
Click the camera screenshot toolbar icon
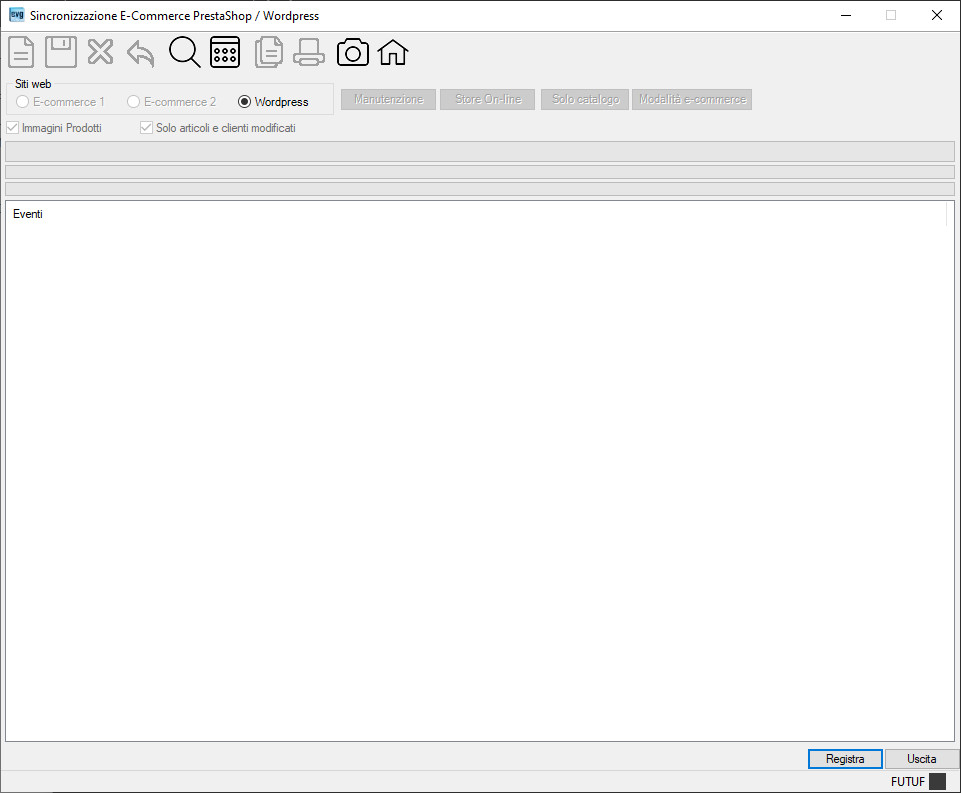[x=352, y=53]
